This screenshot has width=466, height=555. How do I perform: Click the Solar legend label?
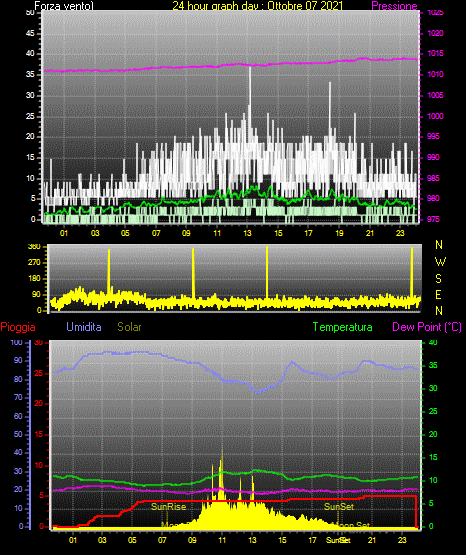pos(130,327)
